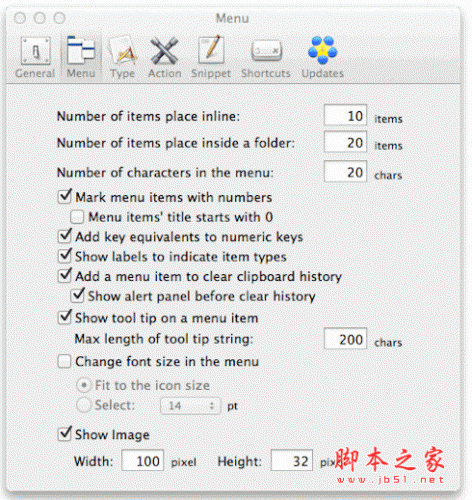This screenshot has height=500, width=472.
Task: Toggle Mark menu items with numbers checkbox
Action: [65, 197]
